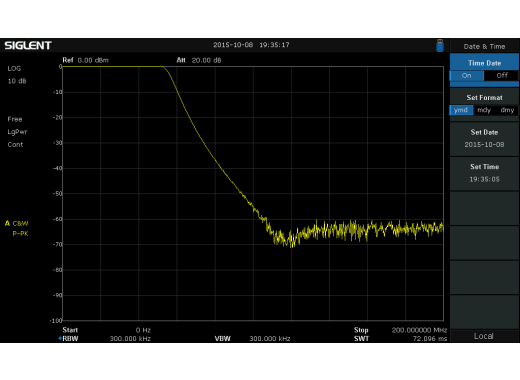Click the VBW 300.000 kHz value

click(x=270, y=339)
